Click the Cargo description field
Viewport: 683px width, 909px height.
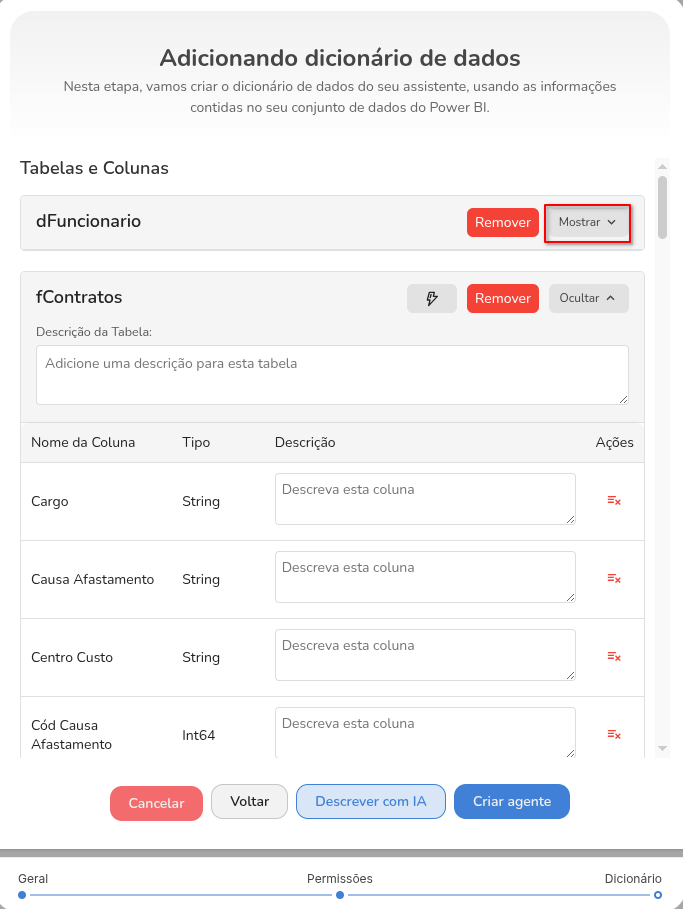(x=425, y=499)
